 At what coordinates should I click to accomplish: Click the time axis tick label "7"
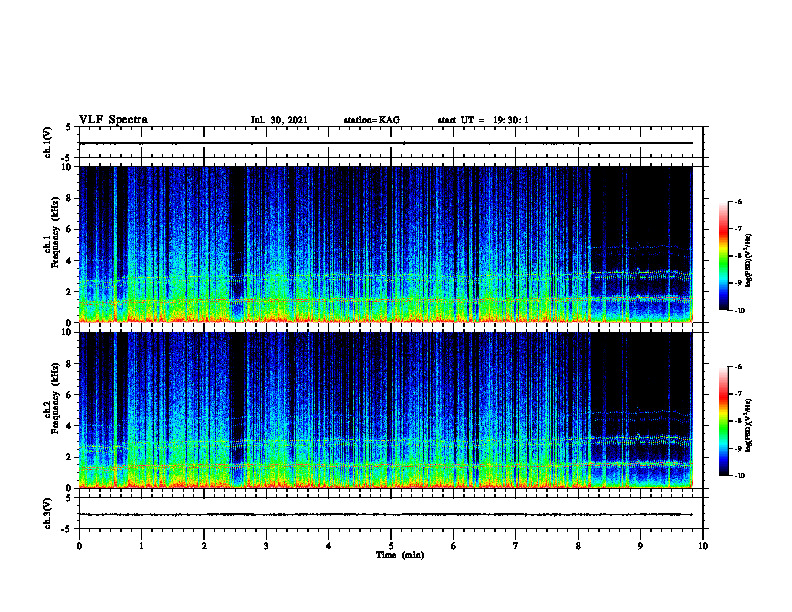coord(516,546)
